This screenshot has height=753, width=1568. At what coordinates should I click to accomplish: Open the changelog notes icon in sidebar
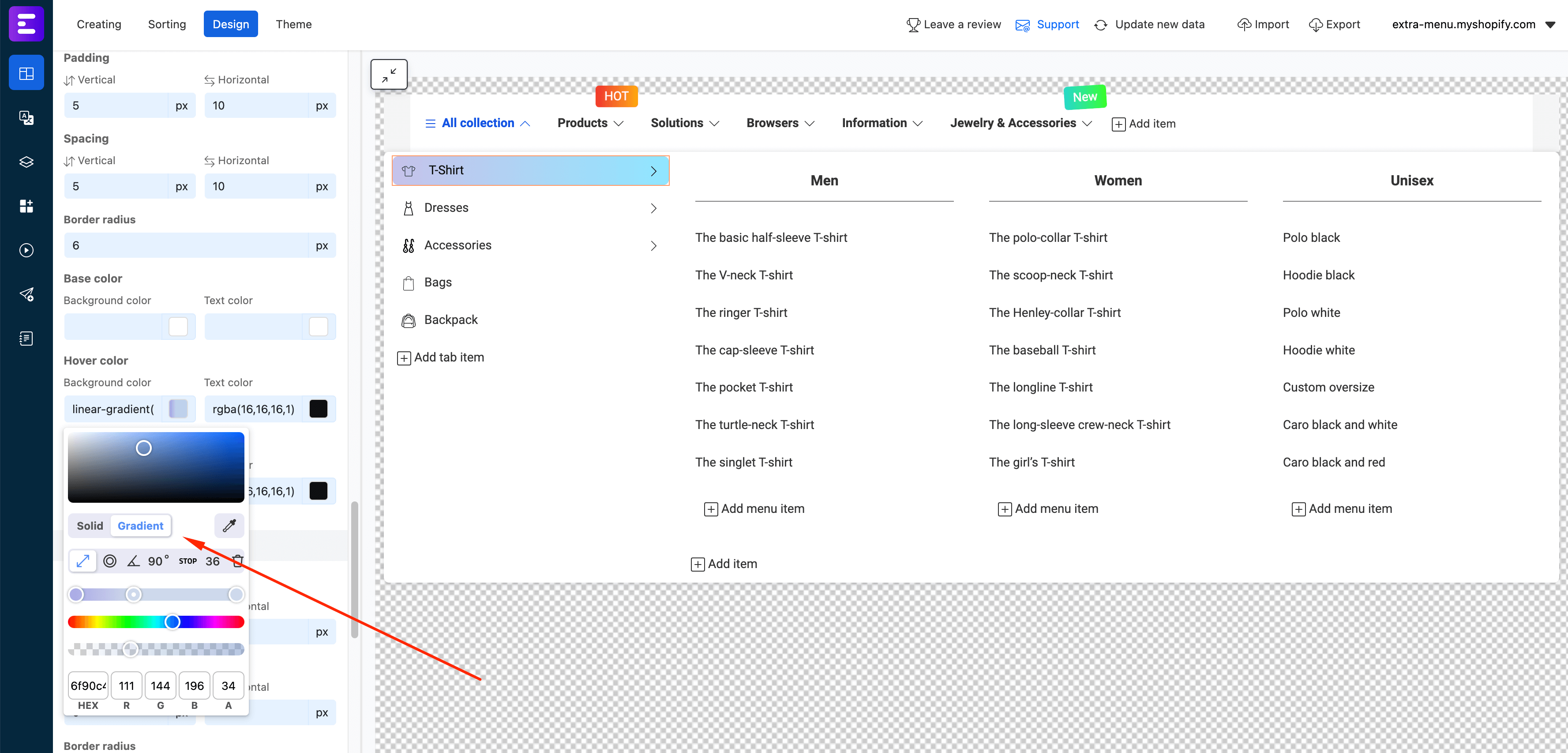(26, 338)
